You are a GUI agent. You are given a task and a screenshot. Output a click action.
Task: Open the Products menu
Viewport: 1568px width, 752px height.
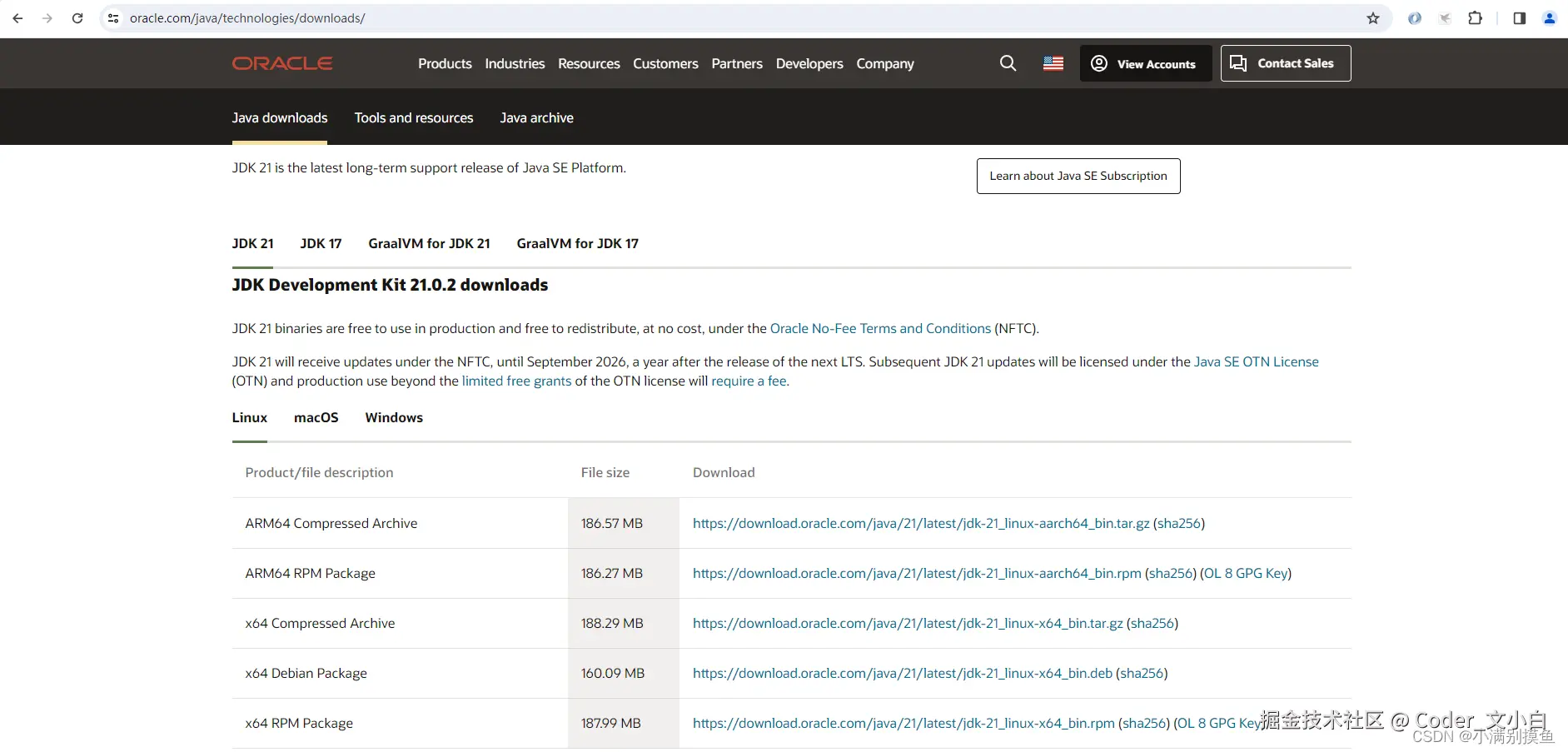click(445, 64)
